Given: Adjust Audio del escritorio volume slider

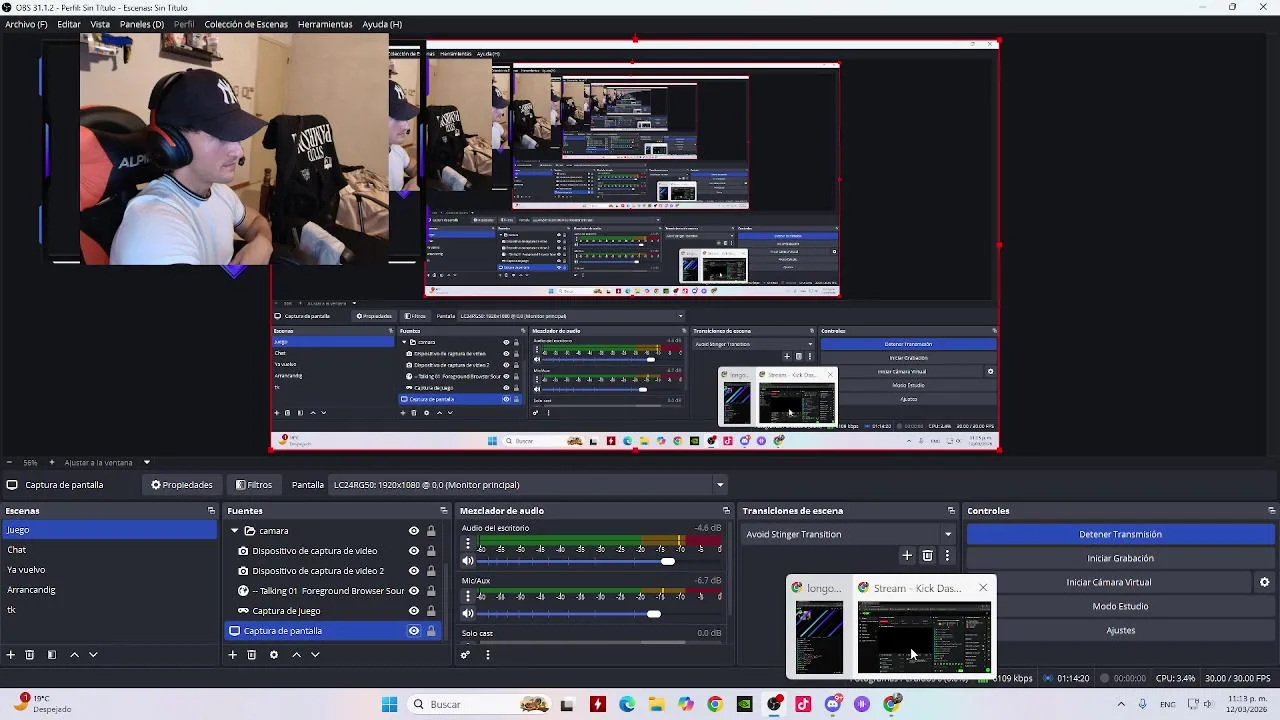Looking at the screenshot, I should (x=667, y=561).
